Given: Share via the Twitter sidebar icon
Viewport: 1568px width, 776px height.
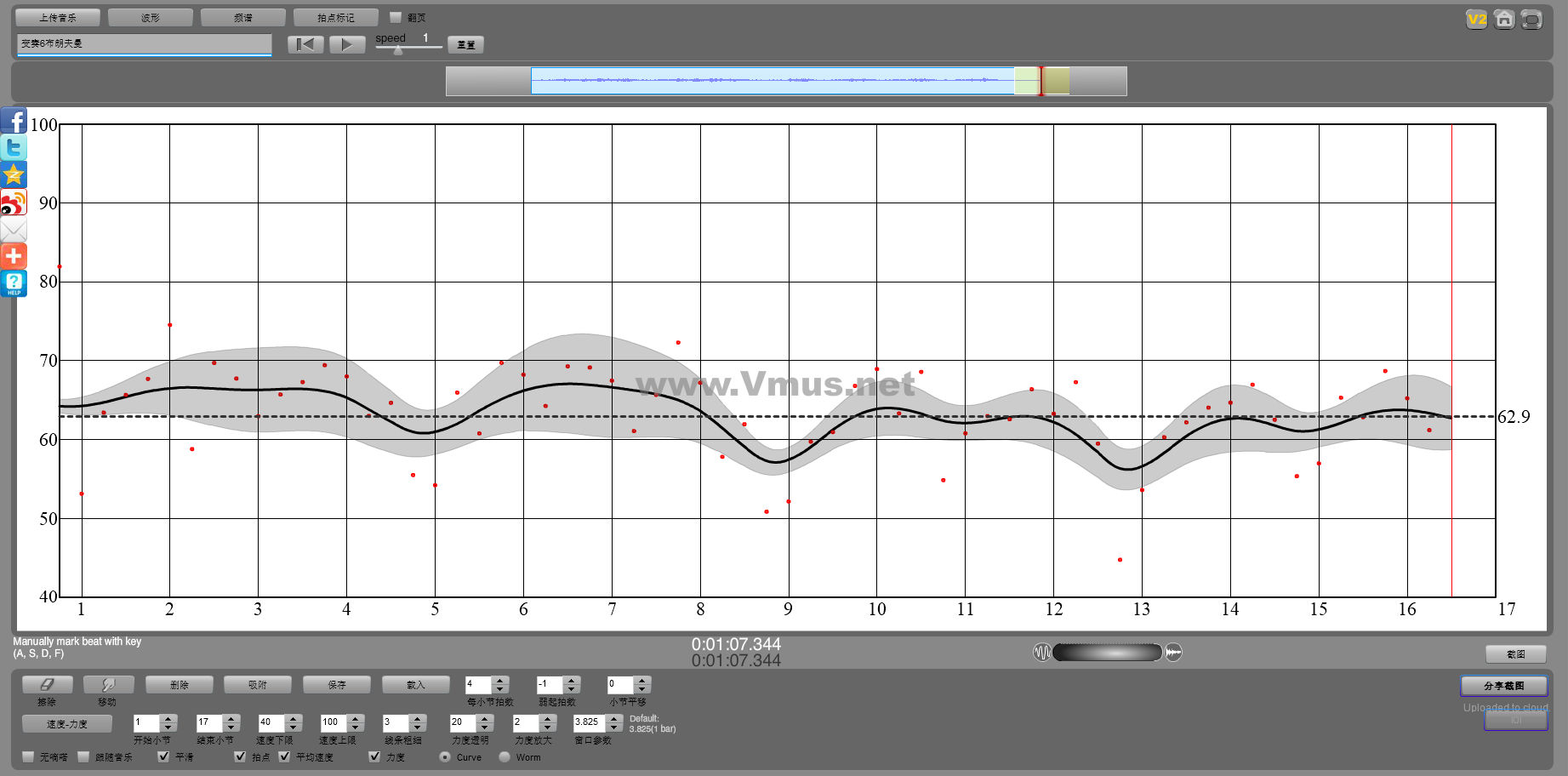Looking at the screenshot, I should tap(14, 148).
